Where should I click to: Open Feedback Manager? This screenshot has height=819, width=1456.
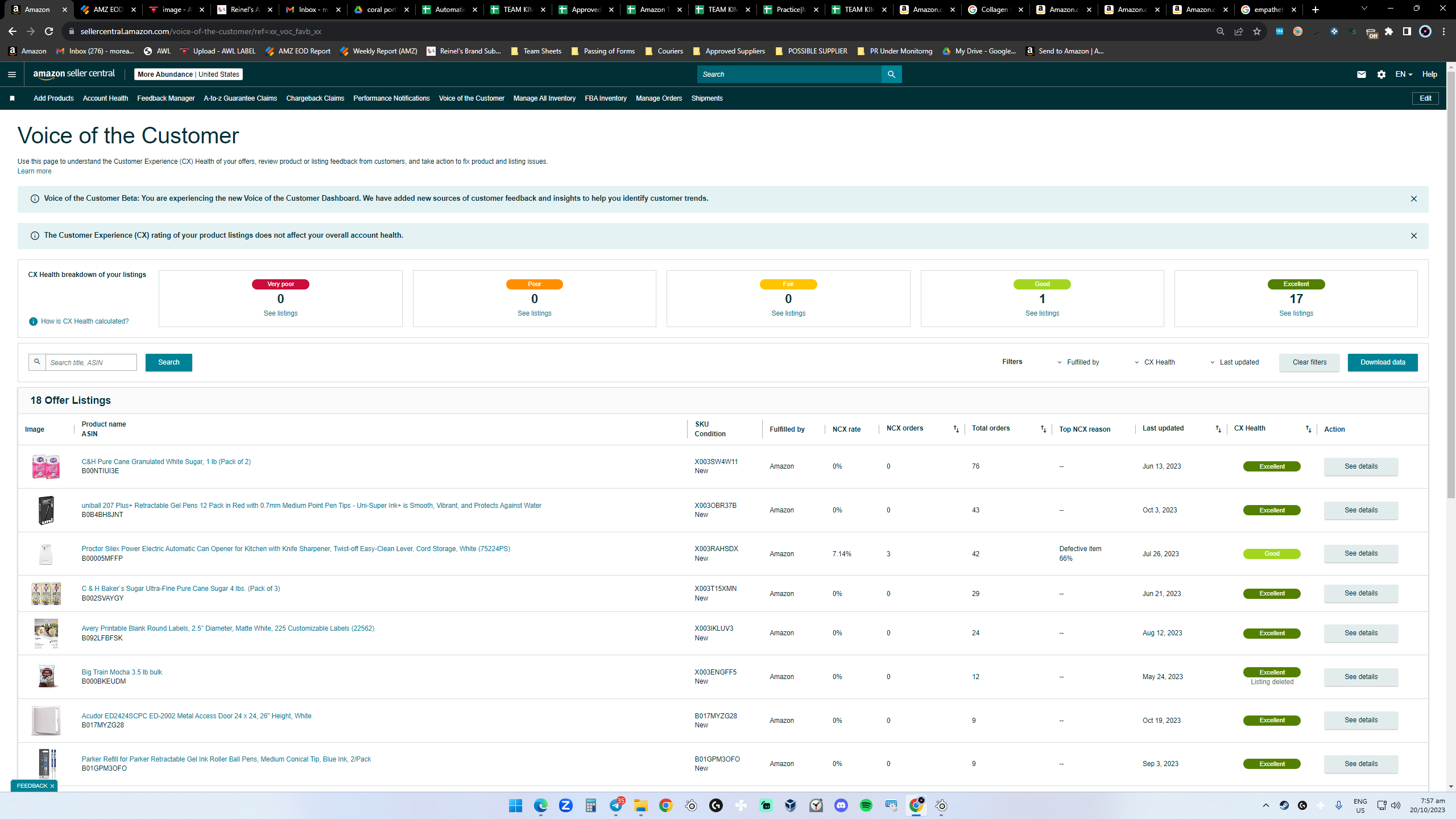(166, 98)
